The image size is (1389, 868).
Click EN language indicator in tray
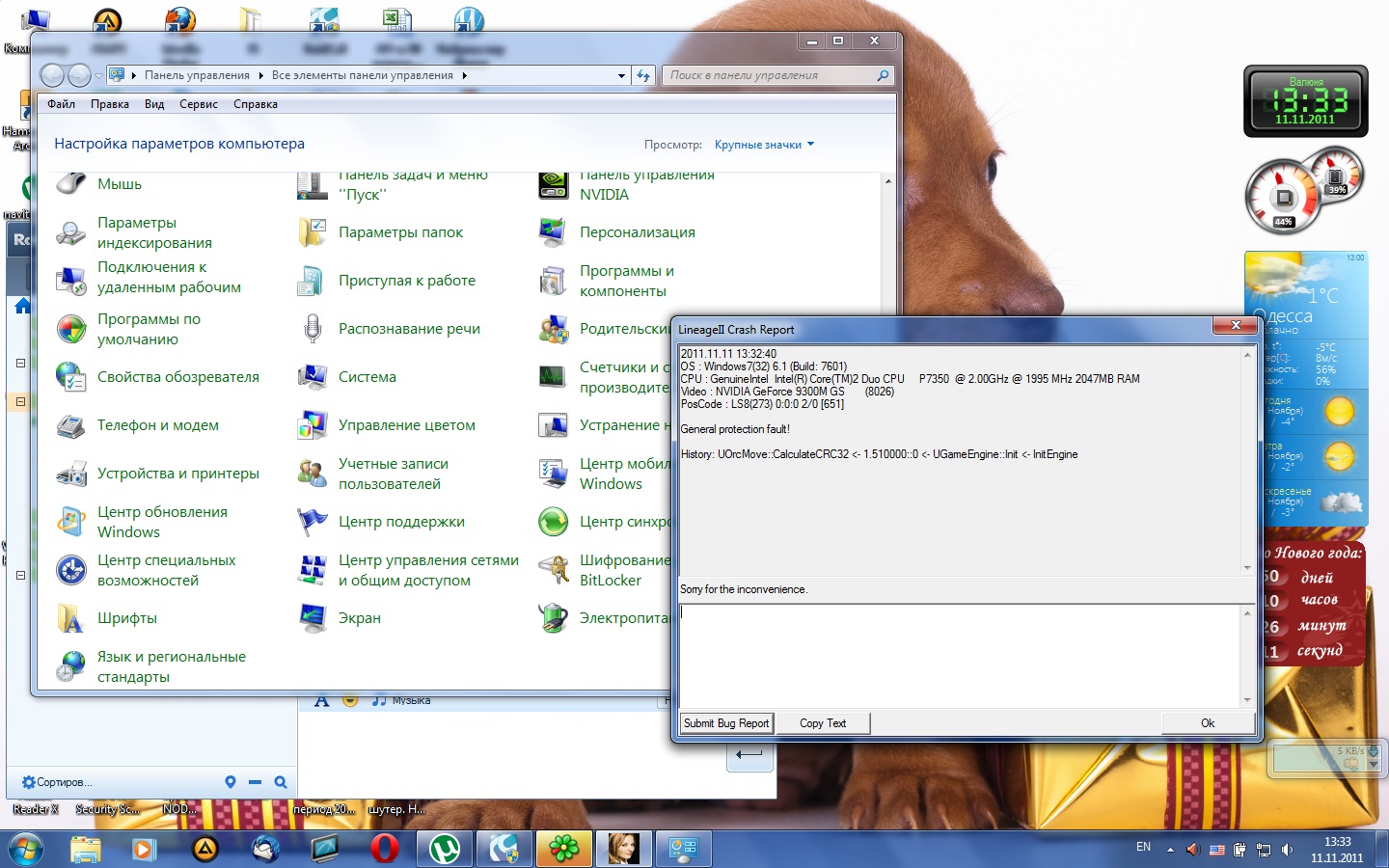1143,847
